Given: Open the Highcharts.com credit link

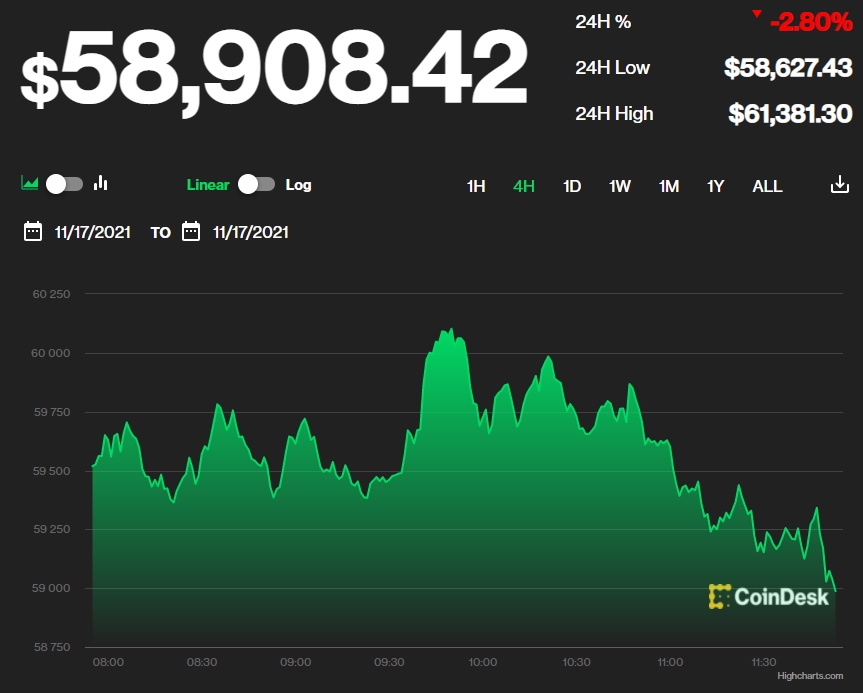Looking at the screenshot, I should 810,675.
